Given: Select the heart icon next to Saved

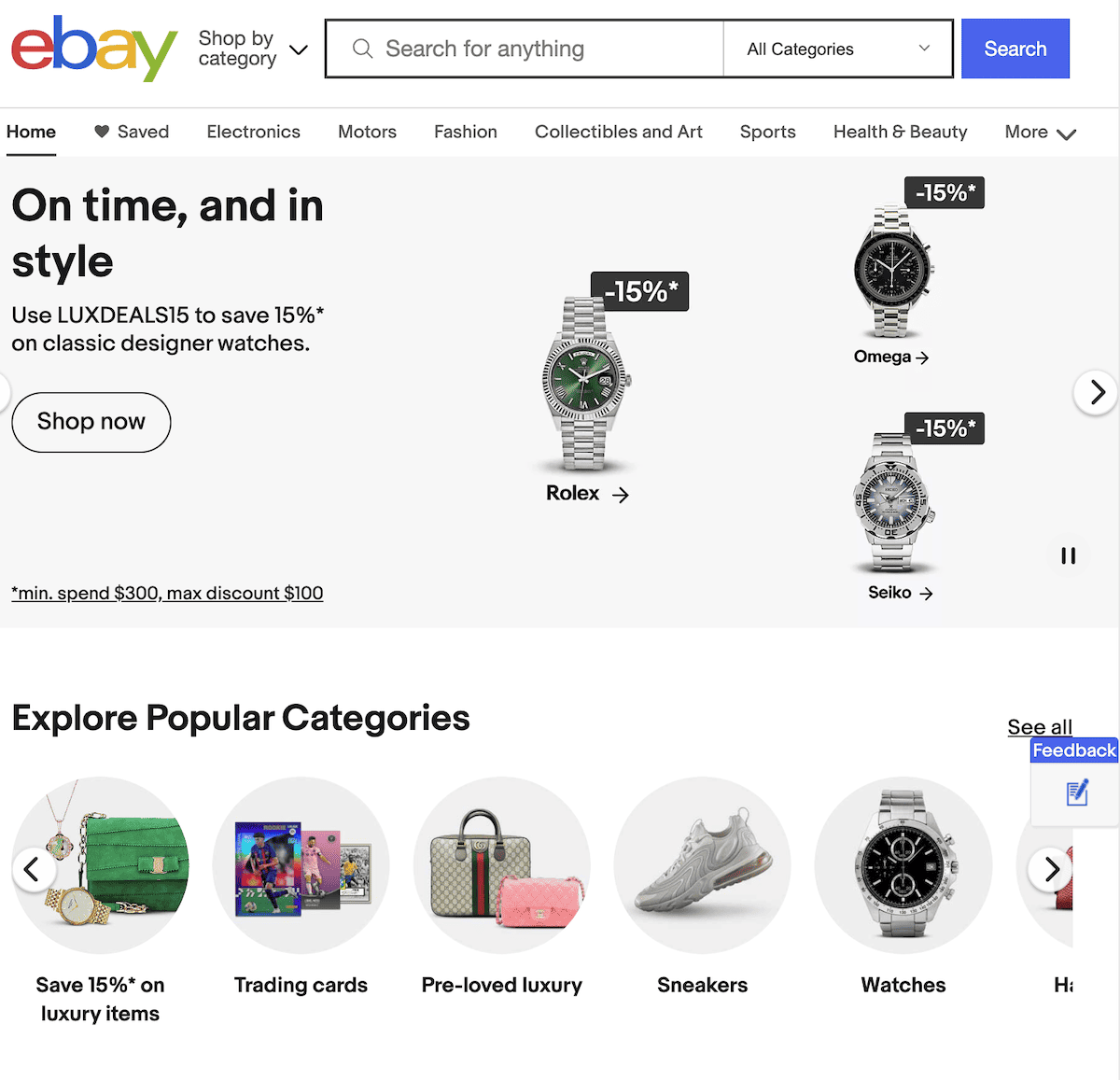Looking at the screenshot, I should [101, 132].
